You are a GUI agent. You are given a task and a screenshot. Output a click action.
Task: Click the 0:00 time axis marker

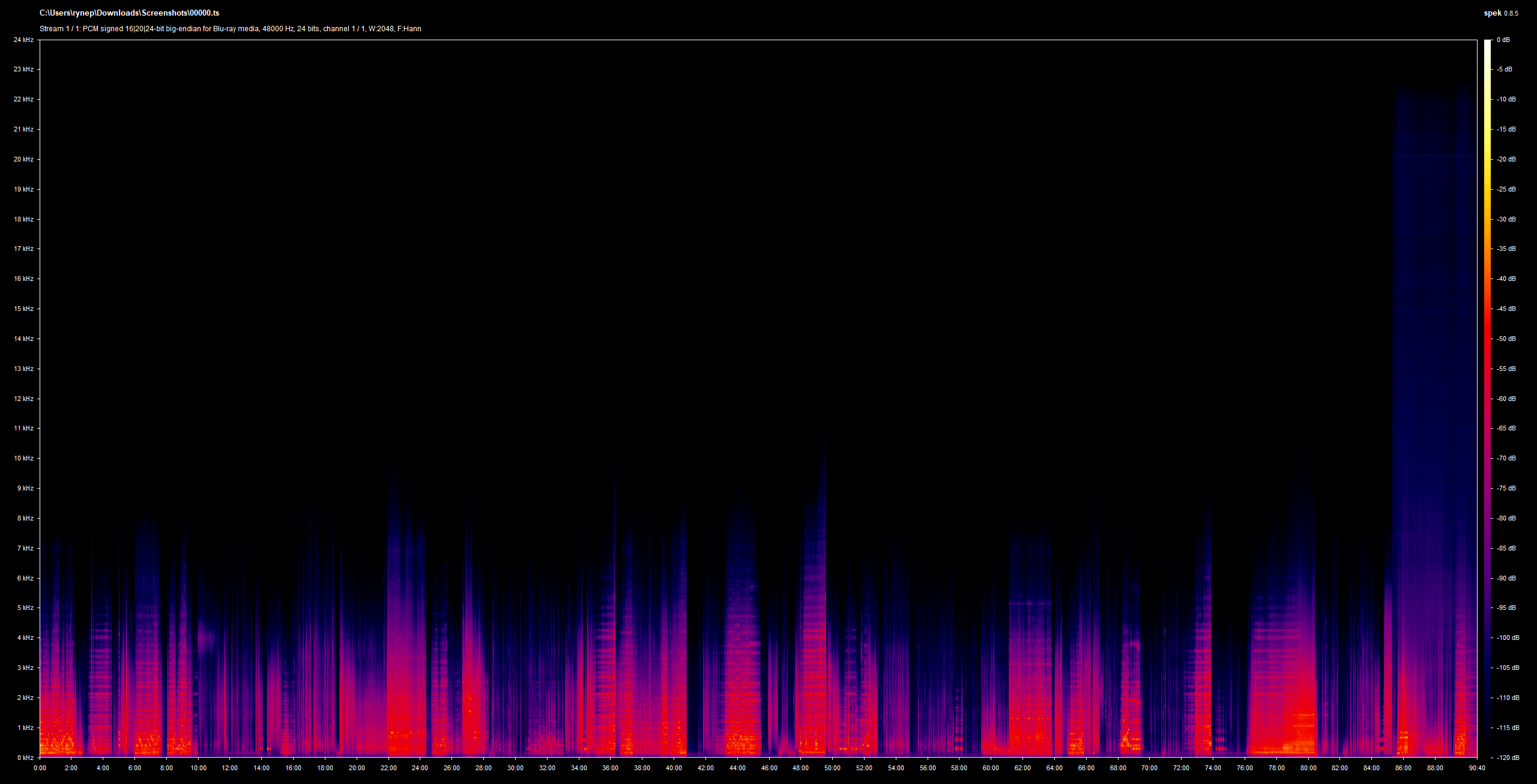click(40, 768)
